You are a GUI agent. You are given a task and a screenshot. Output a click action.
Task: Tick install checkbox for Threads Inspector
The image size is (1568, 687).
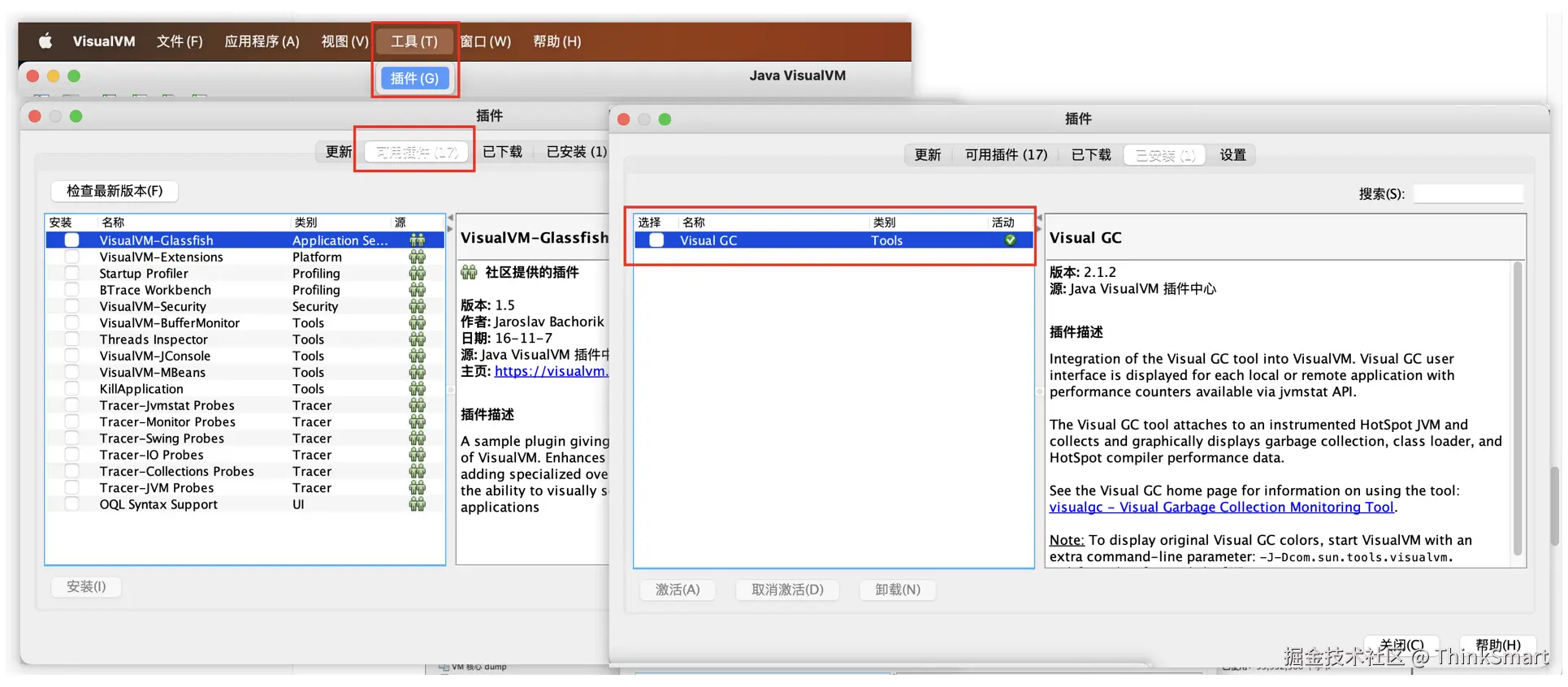click(72, 339)
